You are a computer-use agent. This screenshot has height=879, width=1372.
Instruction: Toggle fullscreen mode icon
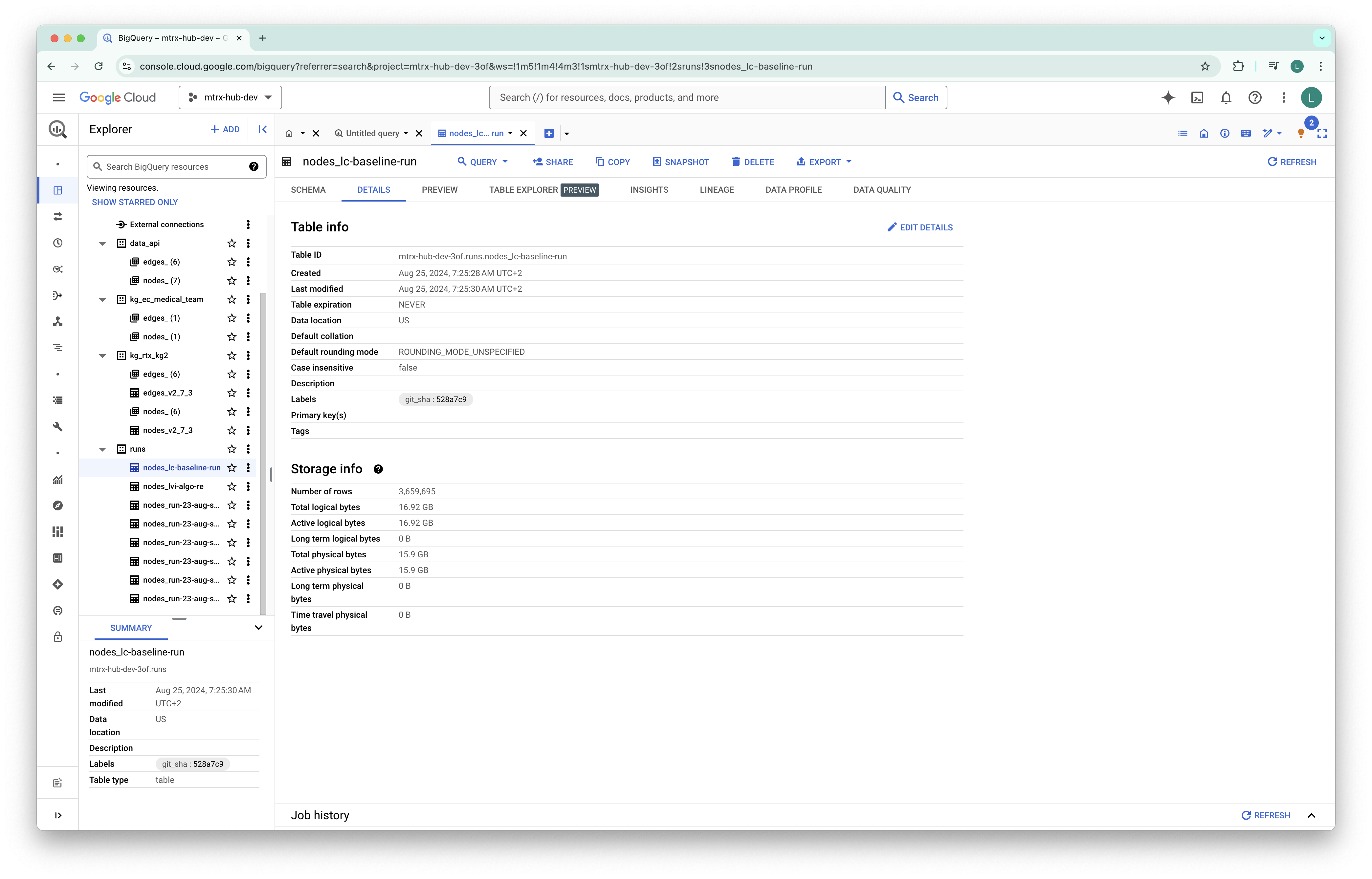pyautogui.click(x=1321, y=134)
